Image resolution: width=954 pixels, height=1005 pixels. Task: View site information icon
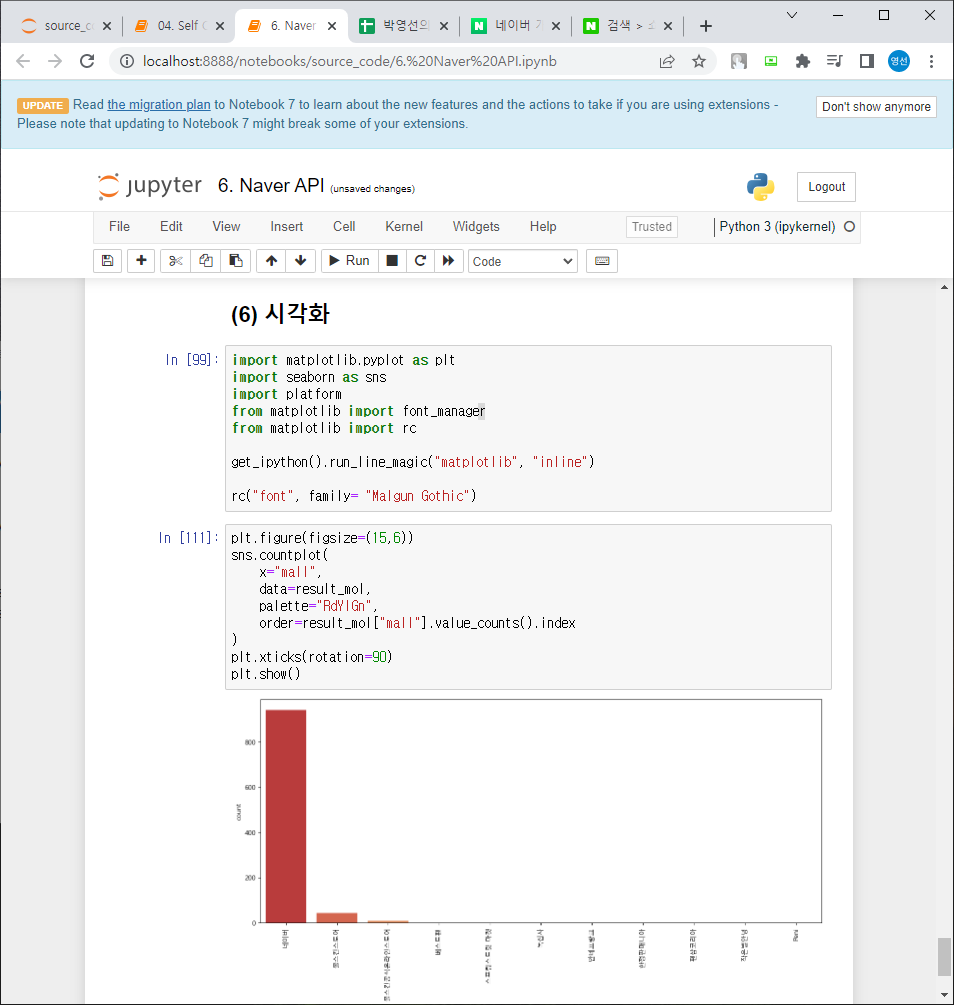click(x=127, y=61)
